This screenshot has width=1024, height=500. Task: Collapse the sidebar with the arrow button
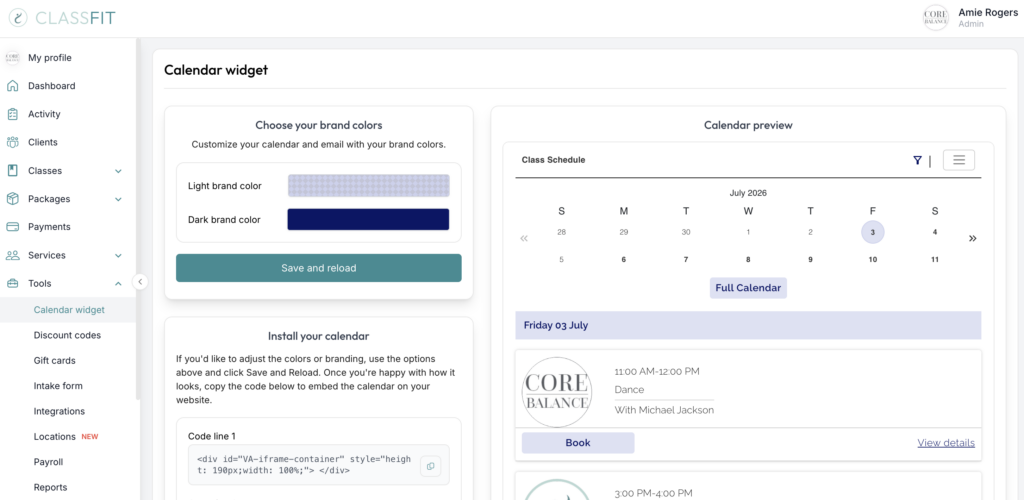(140, 282)
